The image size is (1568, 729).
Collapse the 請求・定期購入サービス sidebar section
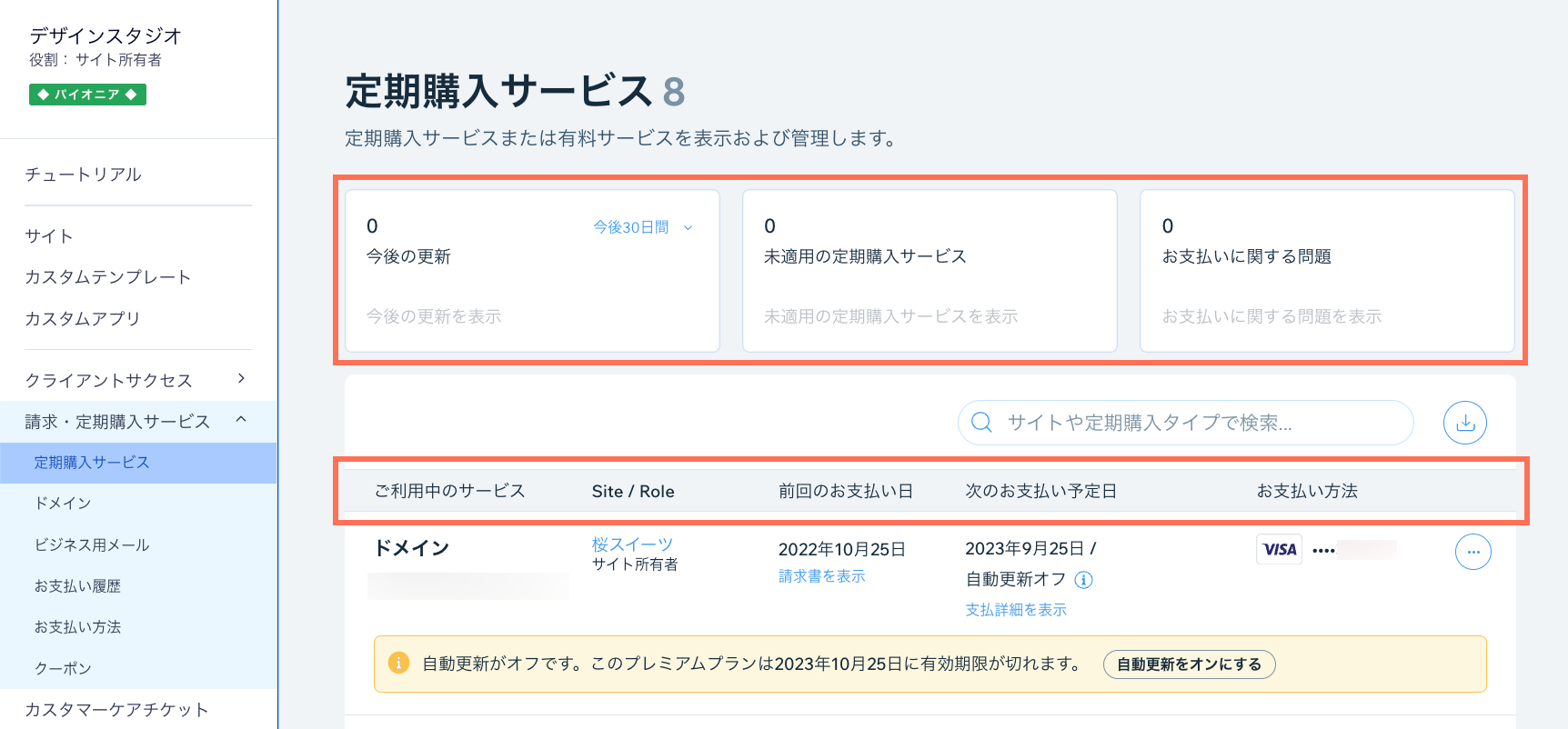pyautogui.click(x=138, y=422)
